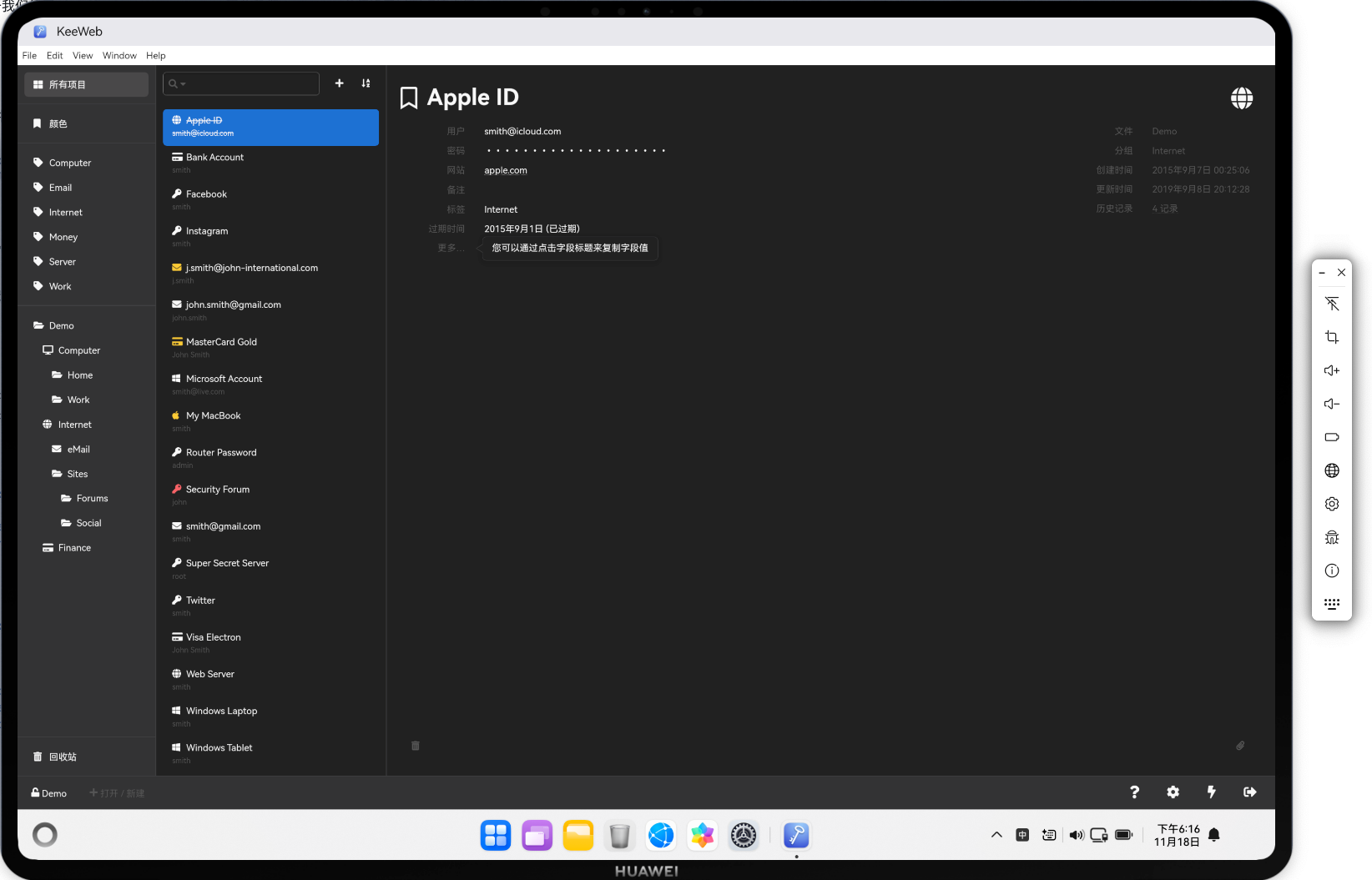Select the Internet group with globe icon
This screenshot has width=1372, height=880.
coord(86,425)
